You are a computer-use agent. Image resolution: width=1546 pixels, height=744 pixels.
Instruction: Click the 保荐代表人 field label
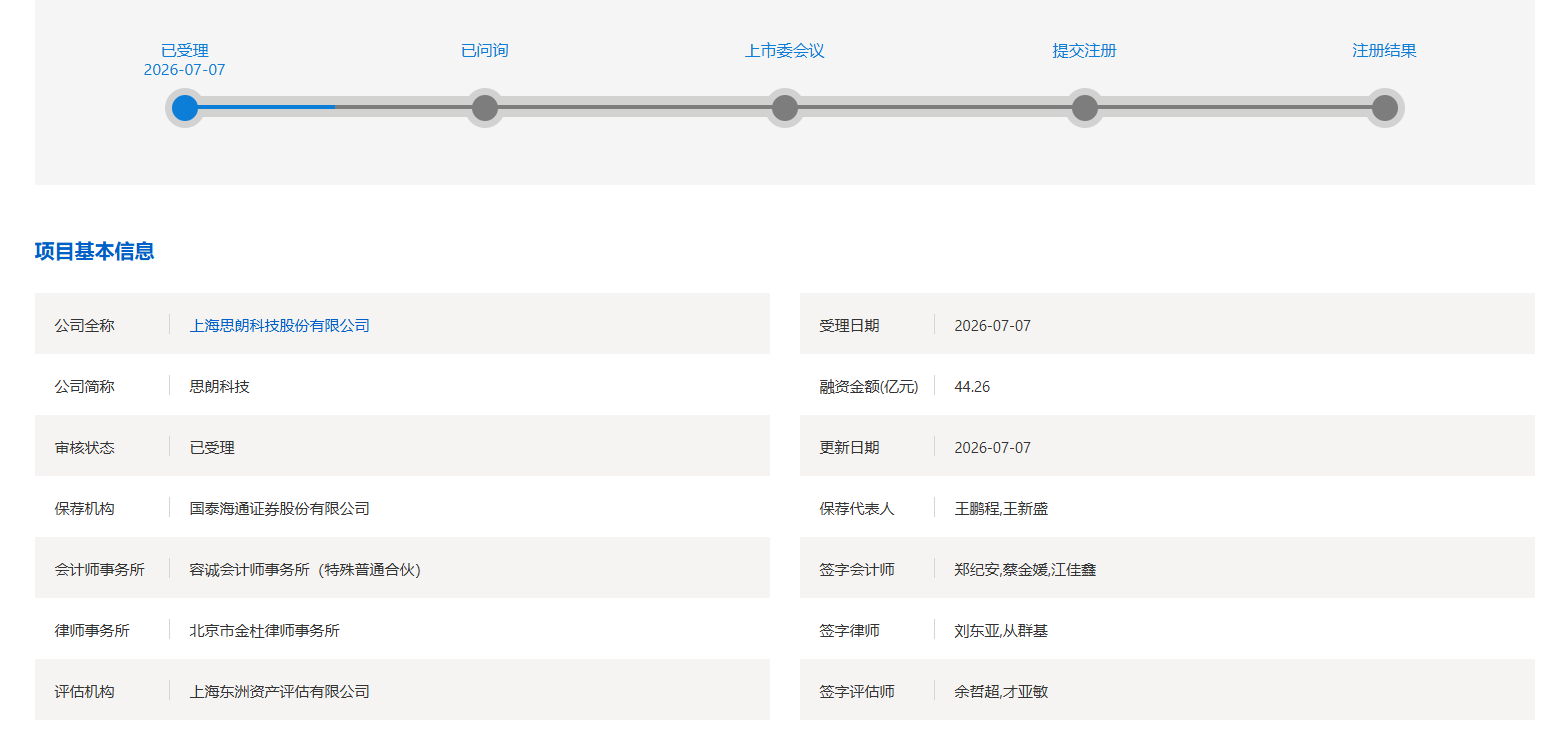857,509
